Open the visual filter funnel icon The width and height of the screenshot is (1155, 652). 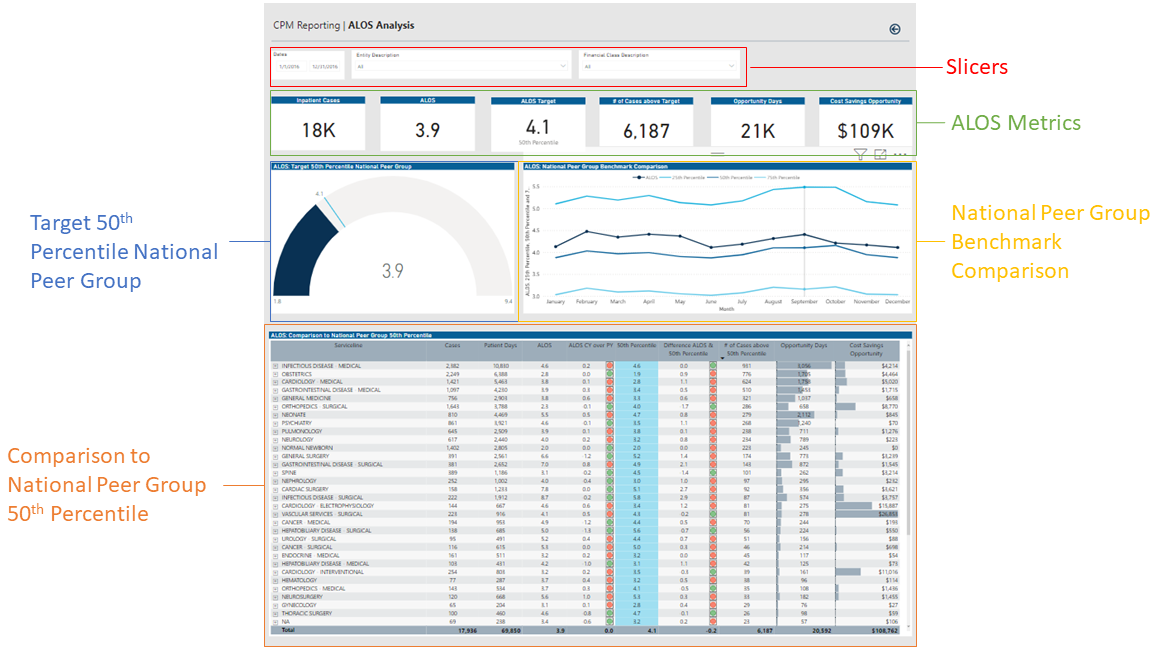tap(859, 155)
